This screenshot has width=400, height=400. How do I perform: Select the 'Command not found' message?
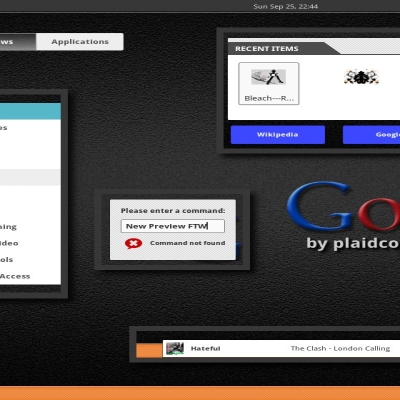point(187,243)
